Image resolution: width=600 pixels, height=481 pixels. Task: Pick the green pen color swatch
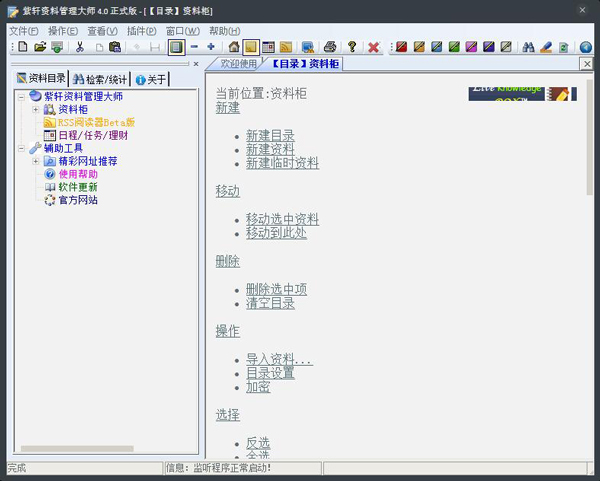(x=454, y=47)
